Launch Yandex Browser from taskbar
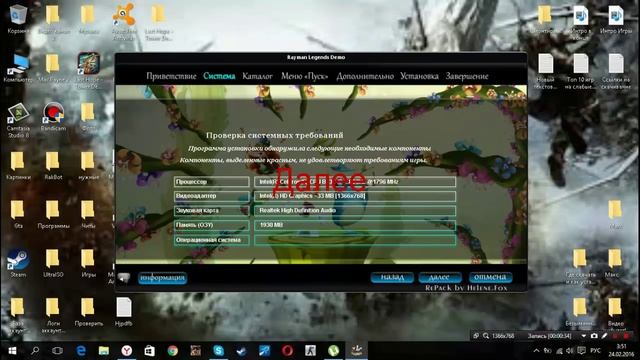640x360 pixels. coord(127,351)
